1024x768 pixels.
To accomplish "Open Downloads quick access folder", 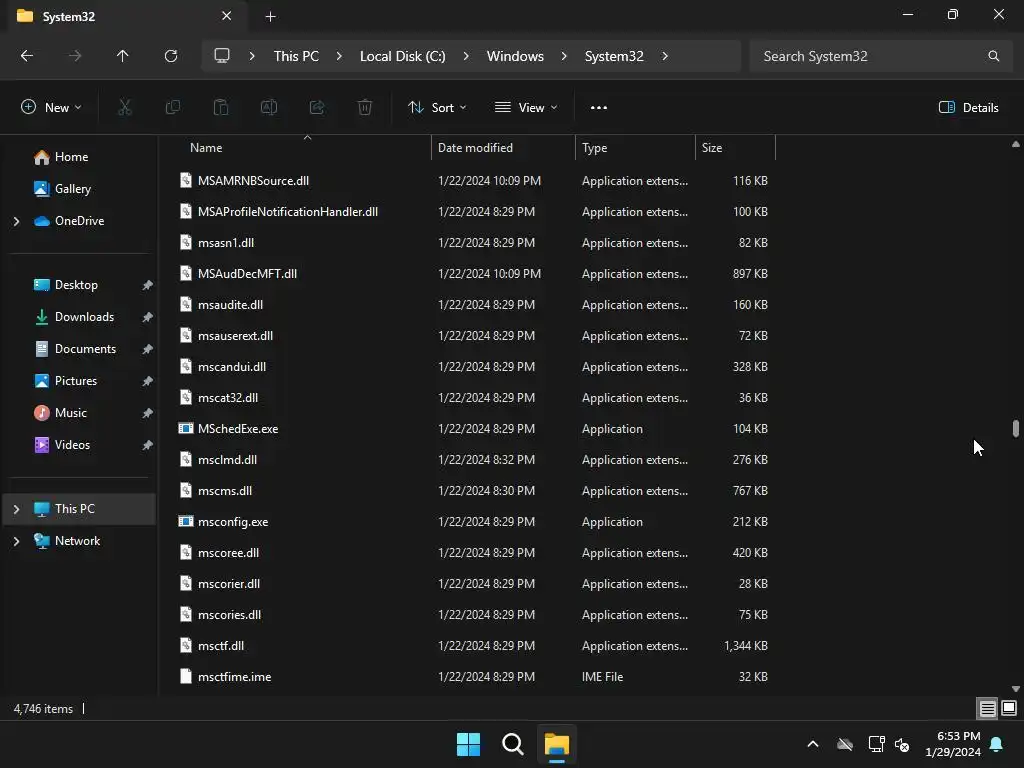I will [x=84, y=317].
